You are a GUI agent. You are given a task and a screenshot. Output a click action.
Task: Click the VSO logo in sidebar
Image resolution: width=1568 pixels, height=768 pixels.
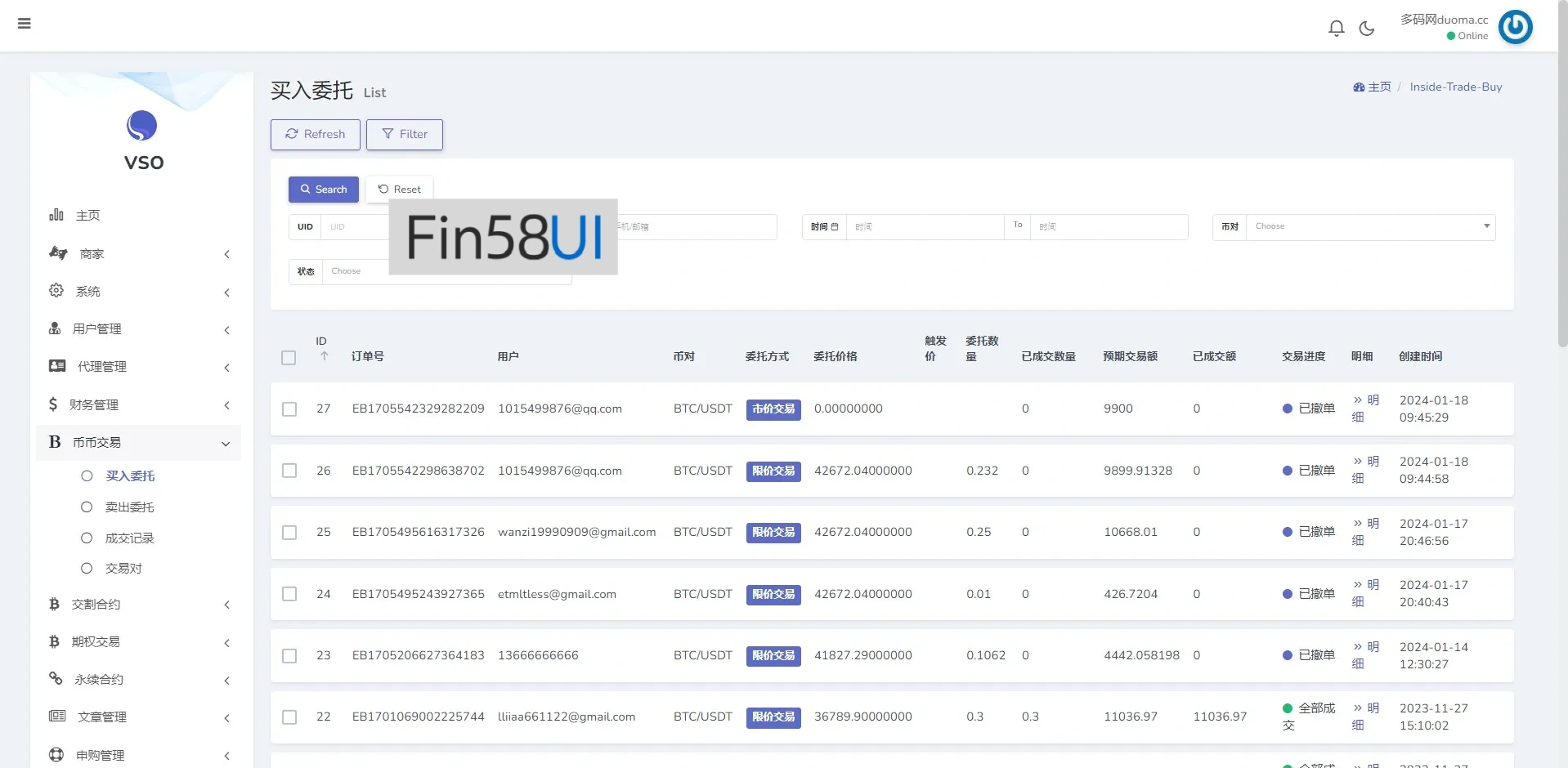[x=142, y=127]
